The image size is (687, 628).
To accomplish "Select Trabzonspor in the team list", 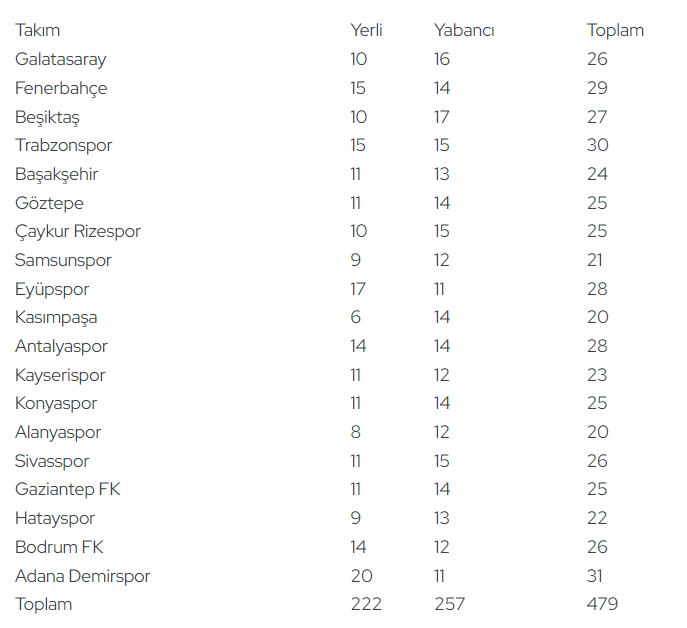I will 64,145.
